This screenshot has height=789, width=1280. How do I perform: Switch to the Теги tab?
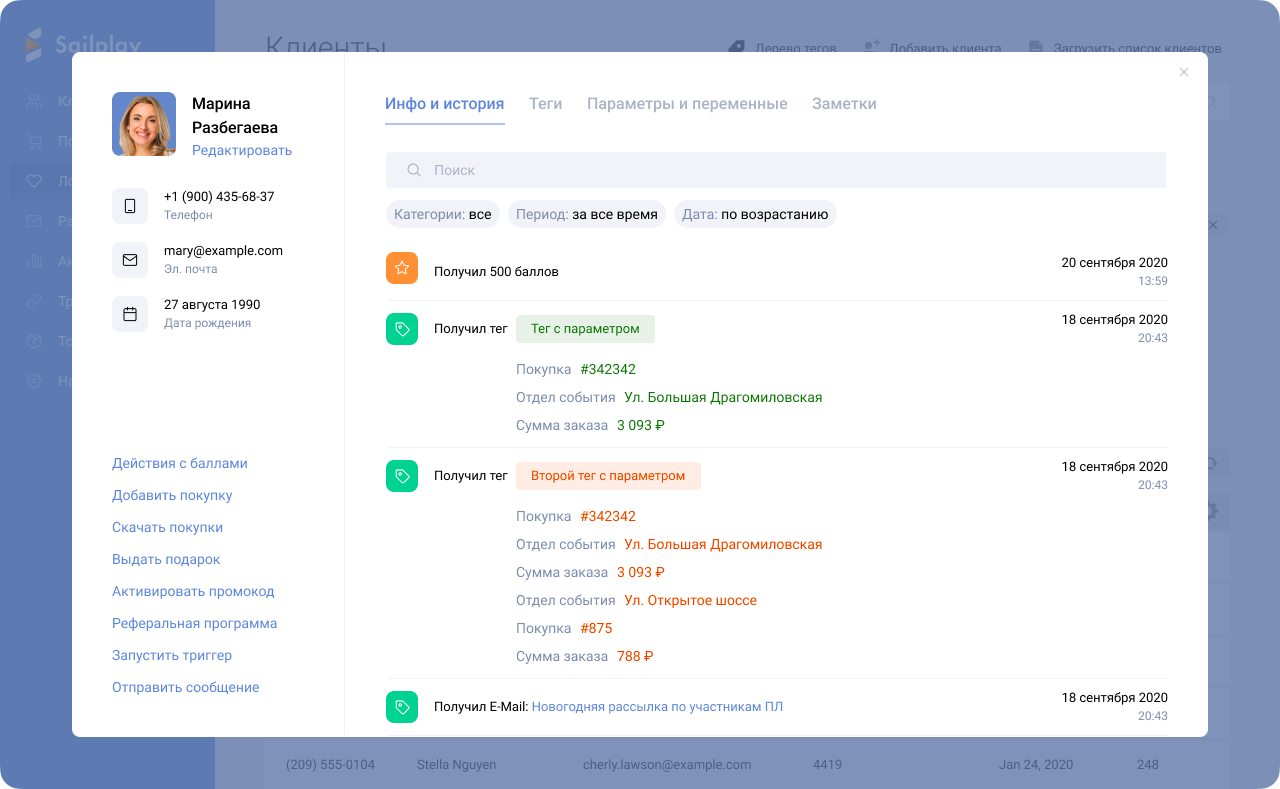click(x=545, y=104)
